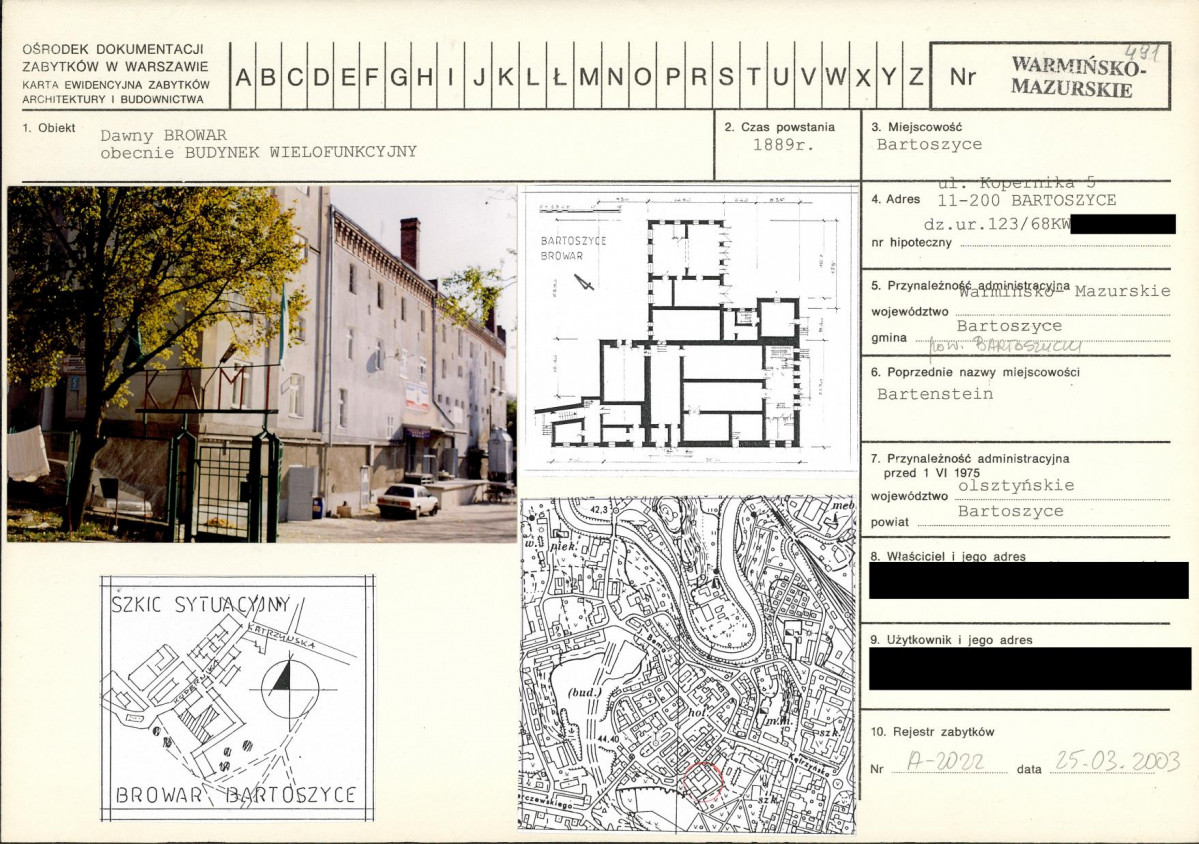Screen dimensions: 1199x844
Task: Select letter Ł in the alphabet strip
Action: point(559,76)
